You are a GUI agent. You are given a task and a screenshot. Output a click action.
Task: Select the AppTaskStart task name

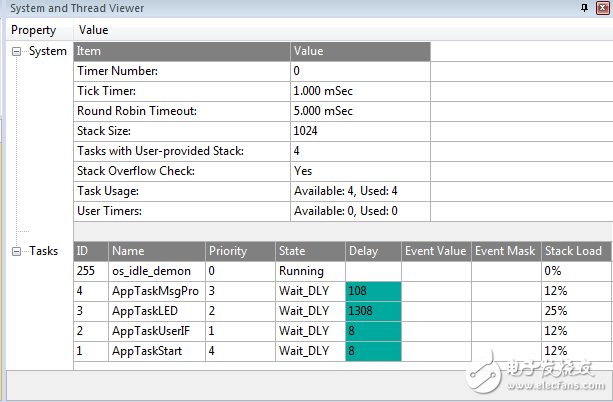click(x=147, y=351)
